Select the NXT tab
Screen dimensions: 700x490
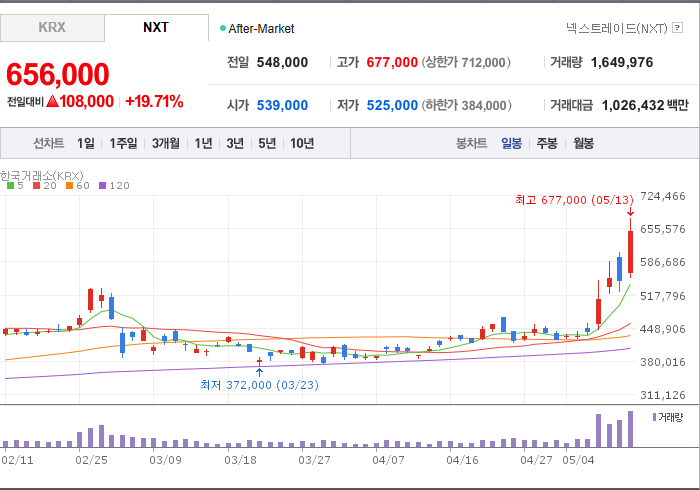(x=156, y=28)
